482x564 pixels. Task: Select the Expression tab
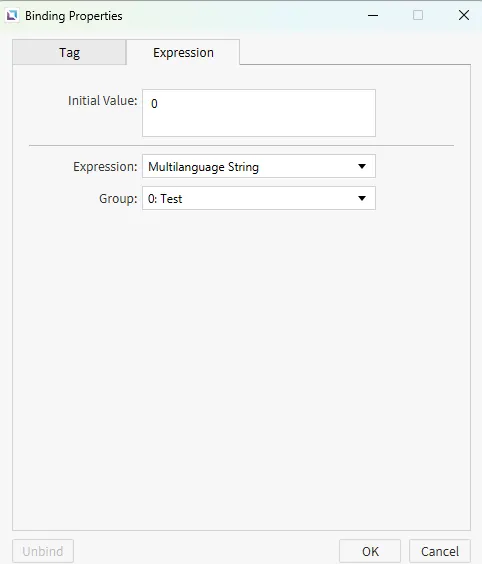[183, 53]
